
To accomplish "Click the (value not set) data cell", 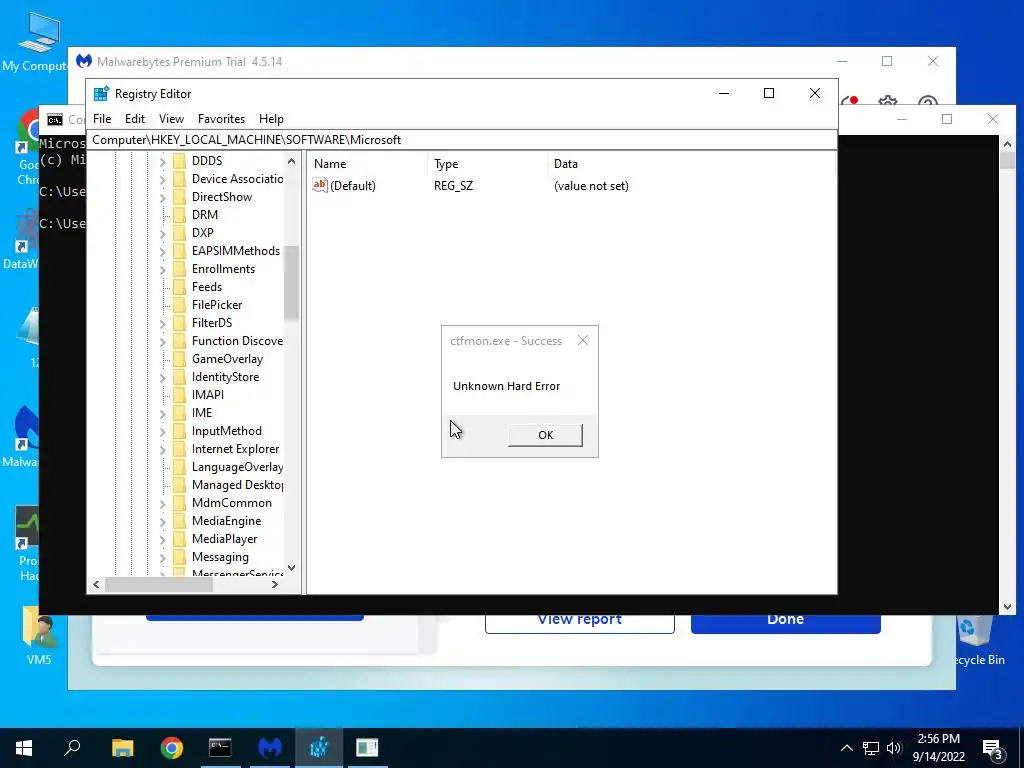I will click(591, 186).
